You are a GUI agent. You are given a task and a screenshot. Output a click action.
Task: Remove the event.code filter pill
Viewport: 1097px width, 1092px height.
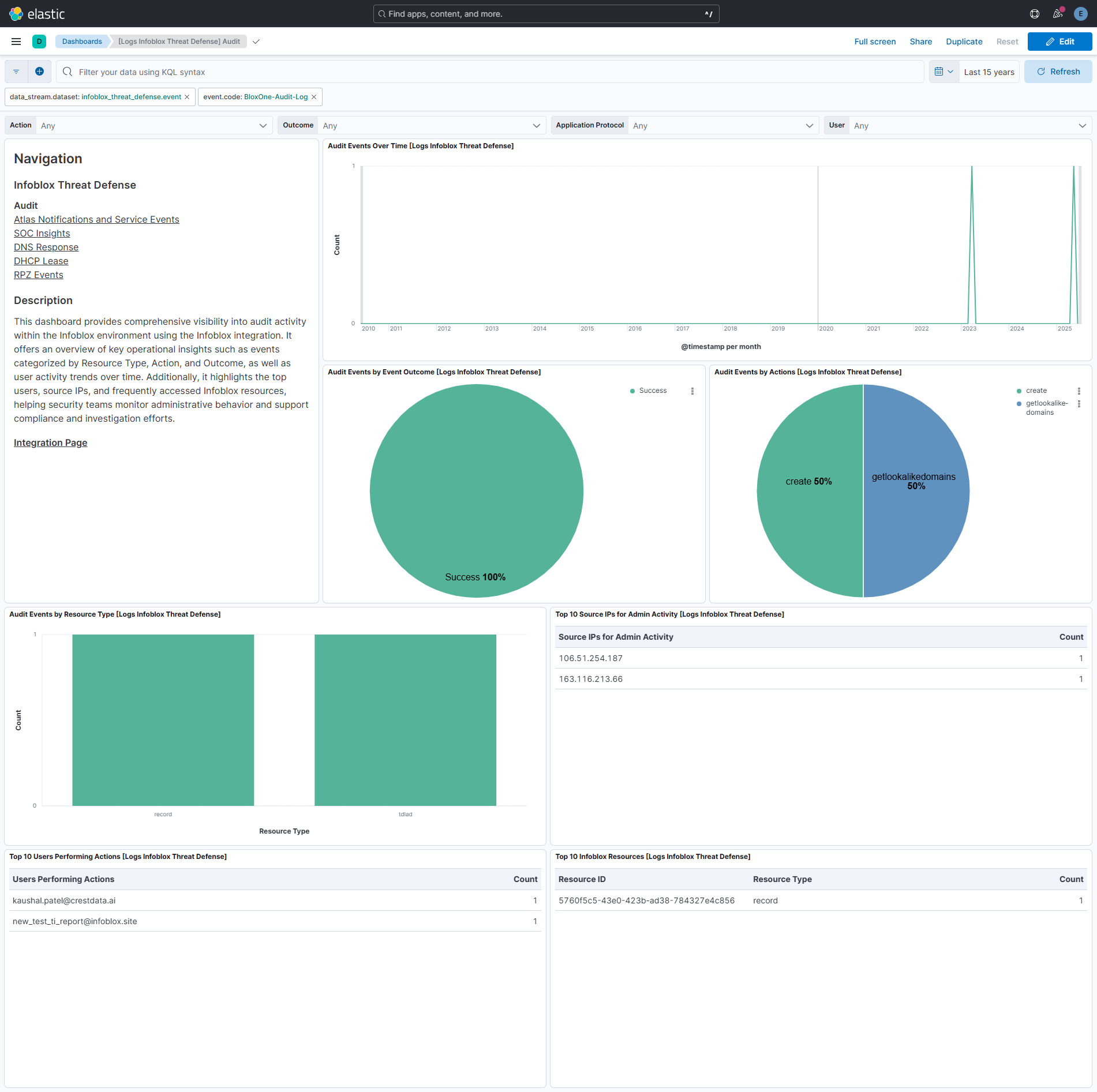[x=314, y=97]
